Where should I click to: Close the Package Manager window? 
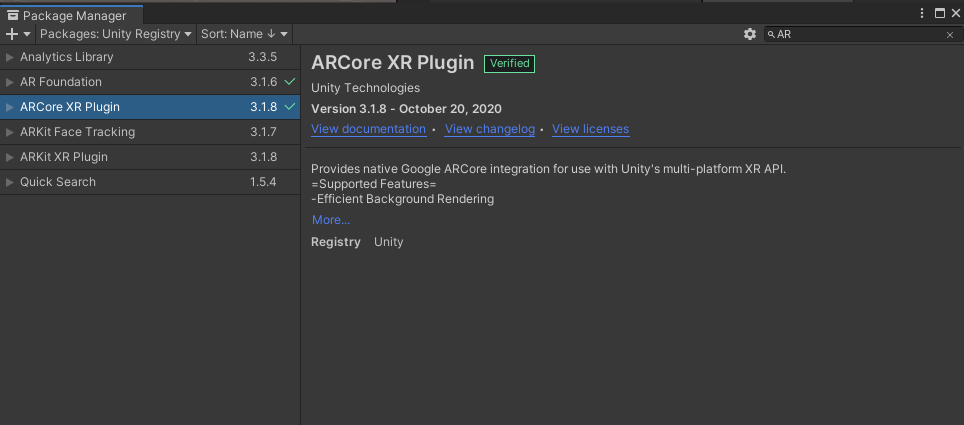955,13
